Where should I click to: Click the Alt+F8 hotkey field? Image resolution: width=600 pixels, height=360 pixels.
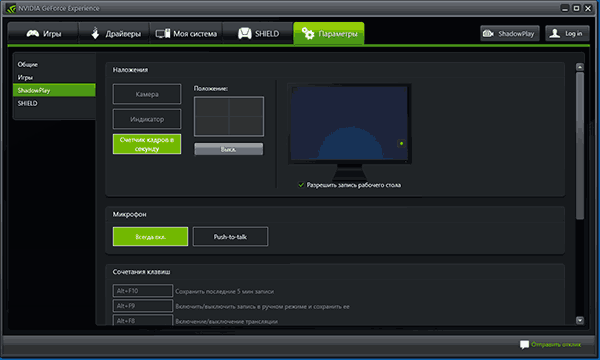pos(143,320)
